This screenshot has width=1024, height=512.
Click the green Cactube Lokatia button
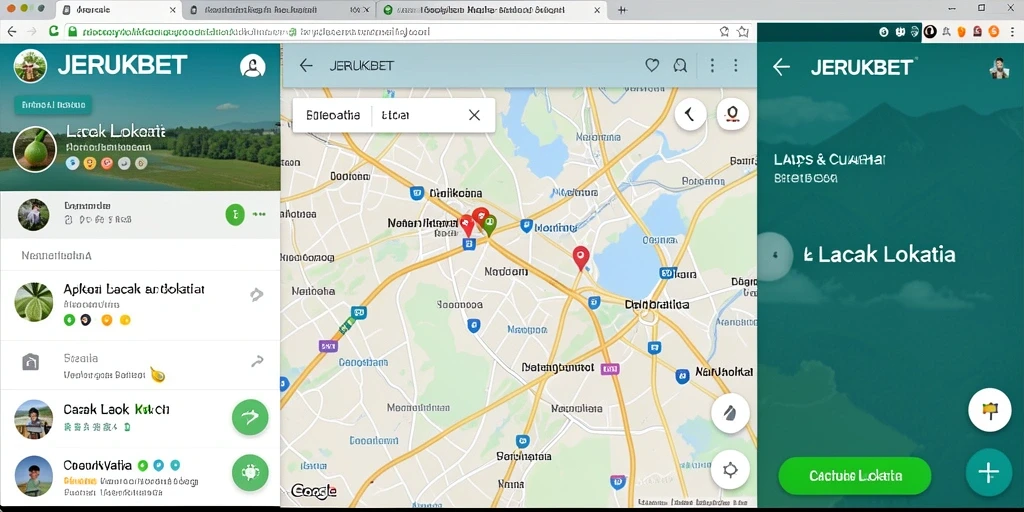point(855,476)
